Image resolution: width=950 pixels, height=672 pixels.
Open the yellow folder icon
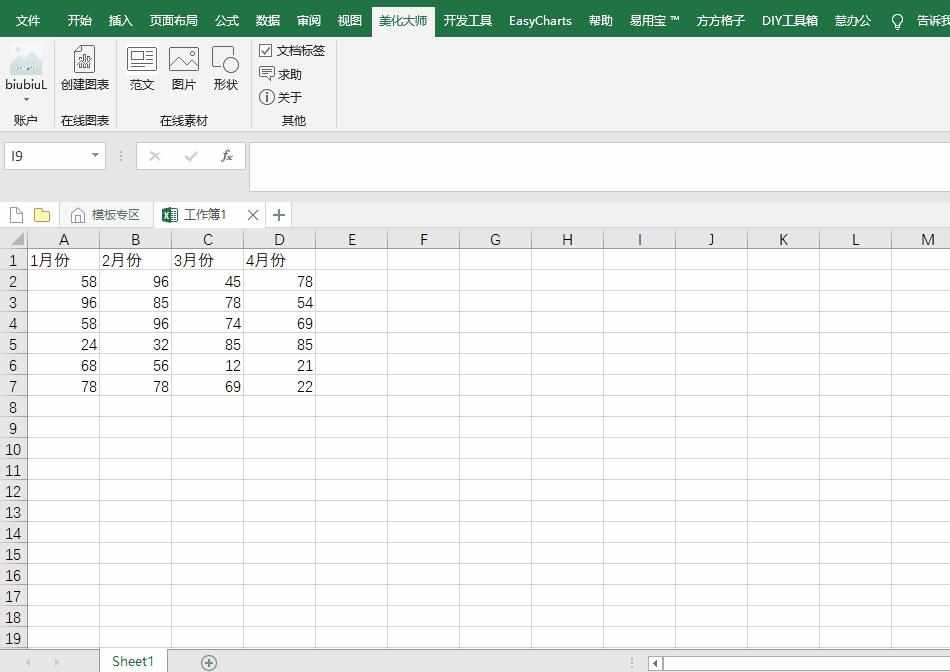click(x=40, y=214)
